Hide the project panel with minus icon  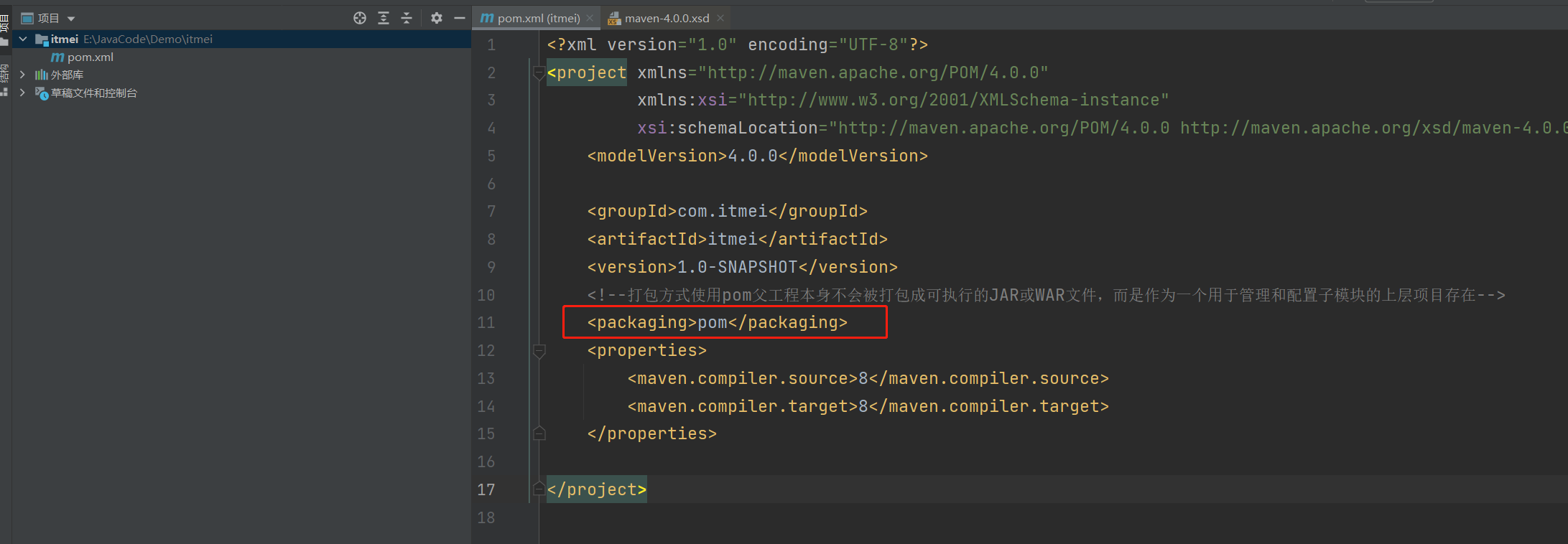[460, 18]
